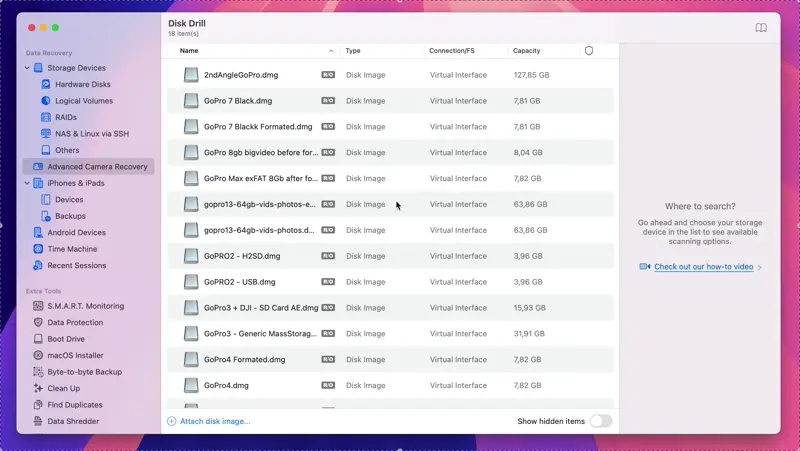Open the macOS Installer icon
The height and width of the screenshot is (451, 800).
pos(38,355)
